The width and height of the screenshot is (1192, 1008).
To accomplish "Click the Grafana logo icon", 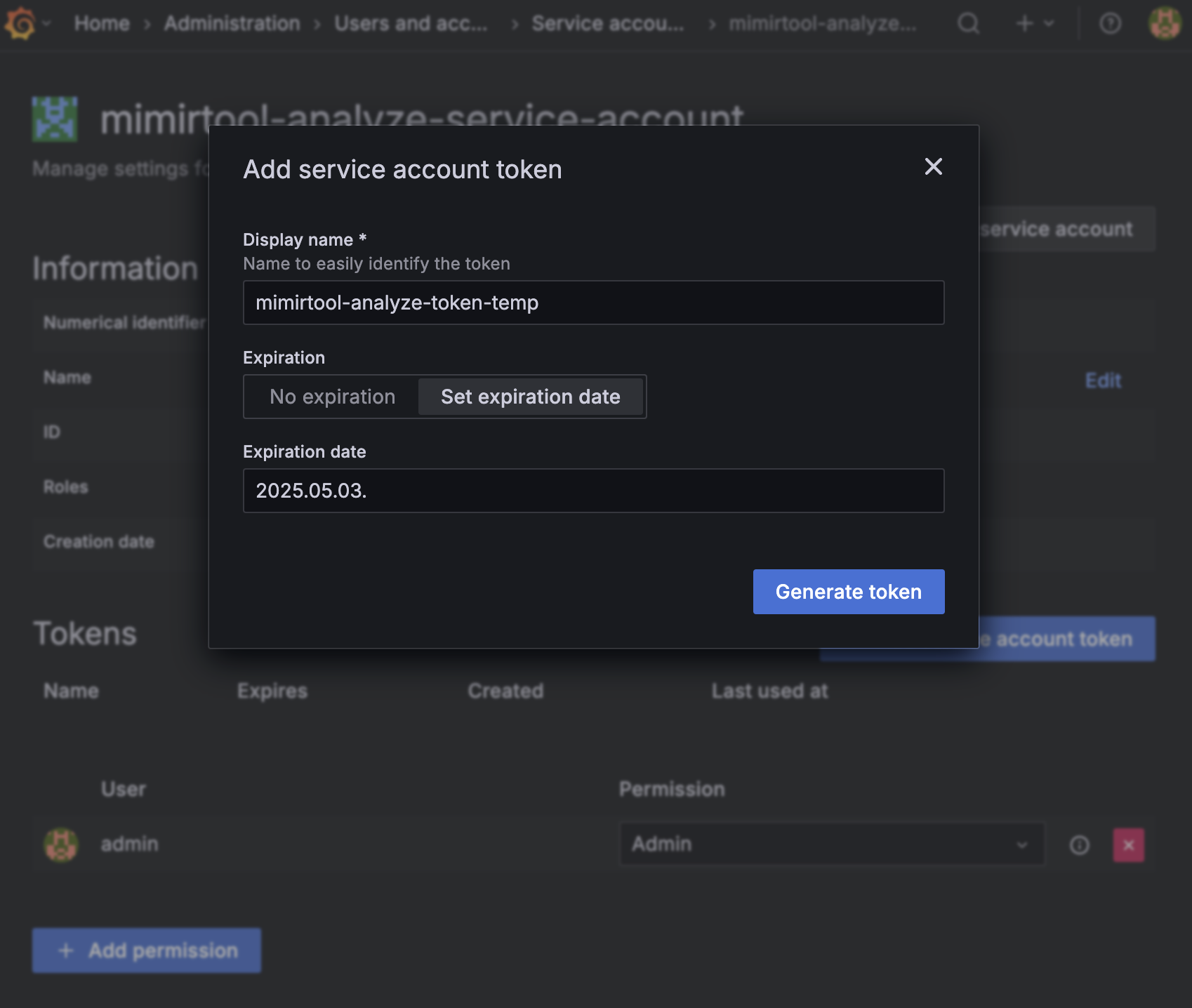I will pyautogui.click(x=20, y=23).
